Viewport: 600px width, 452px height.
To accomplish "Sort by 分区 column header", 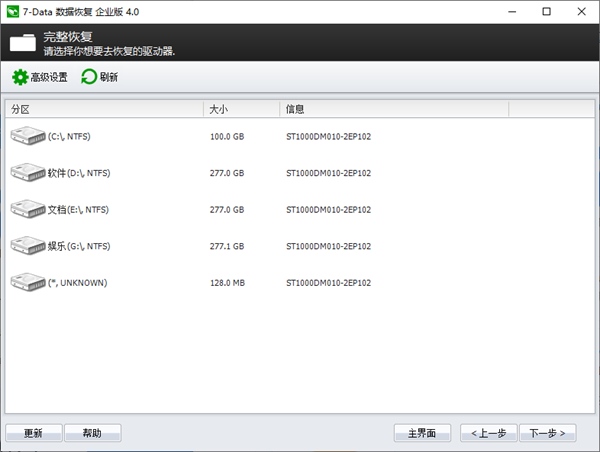I will 104,109.
